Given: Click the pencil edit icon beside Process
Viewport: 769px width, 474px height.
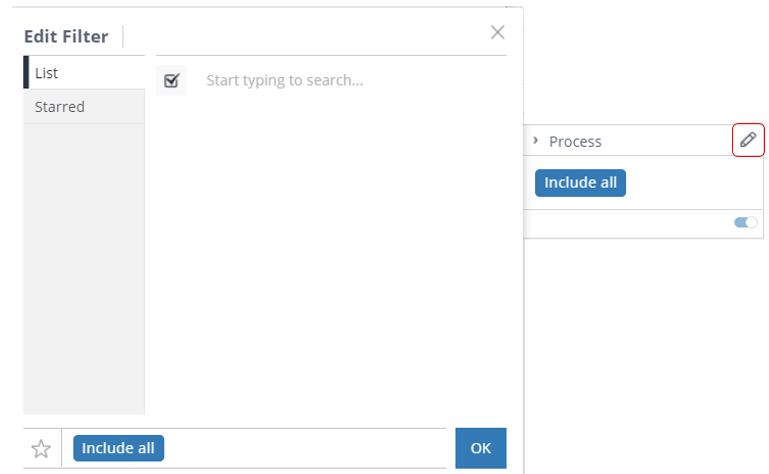Looking at the screenshot, I should (x=748, y=140).
